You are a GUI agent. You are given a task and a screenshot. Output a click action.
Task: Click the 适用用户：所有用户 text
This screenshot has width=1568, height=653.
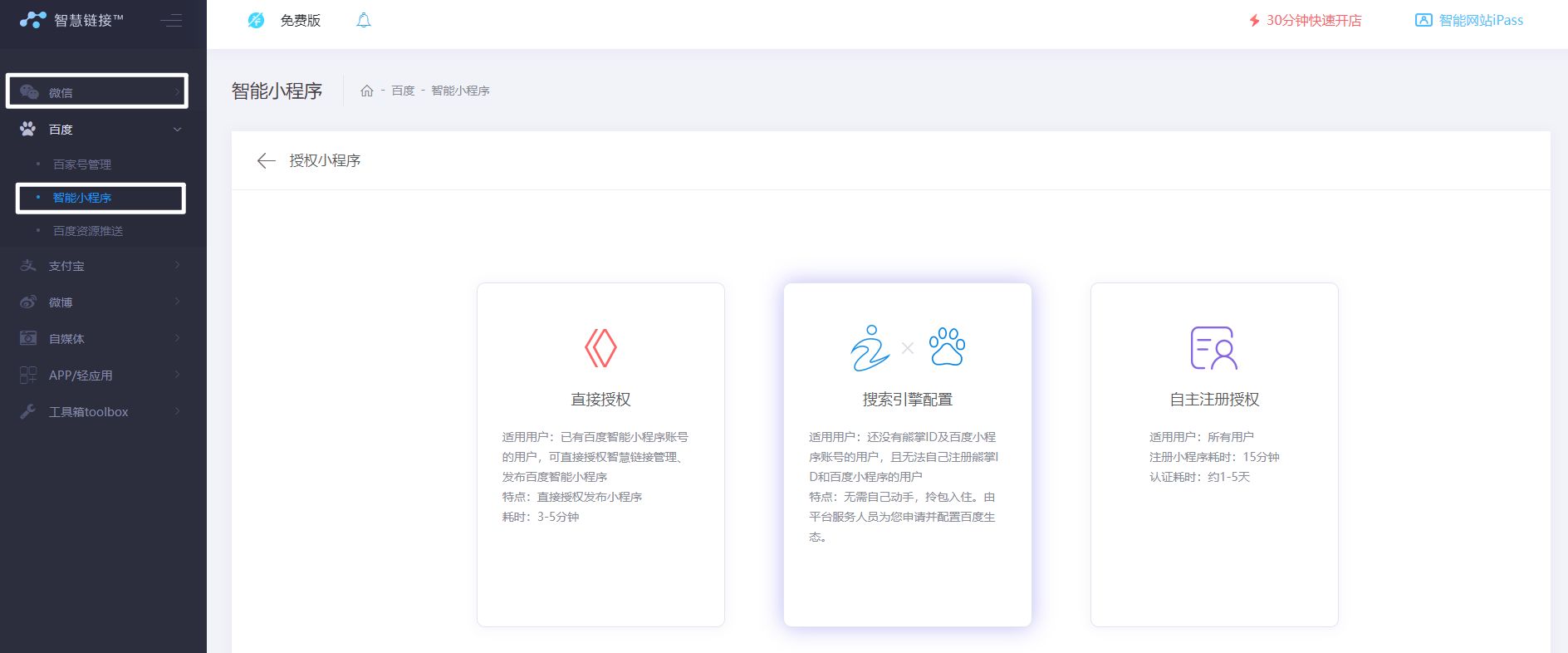[1202, 437]
